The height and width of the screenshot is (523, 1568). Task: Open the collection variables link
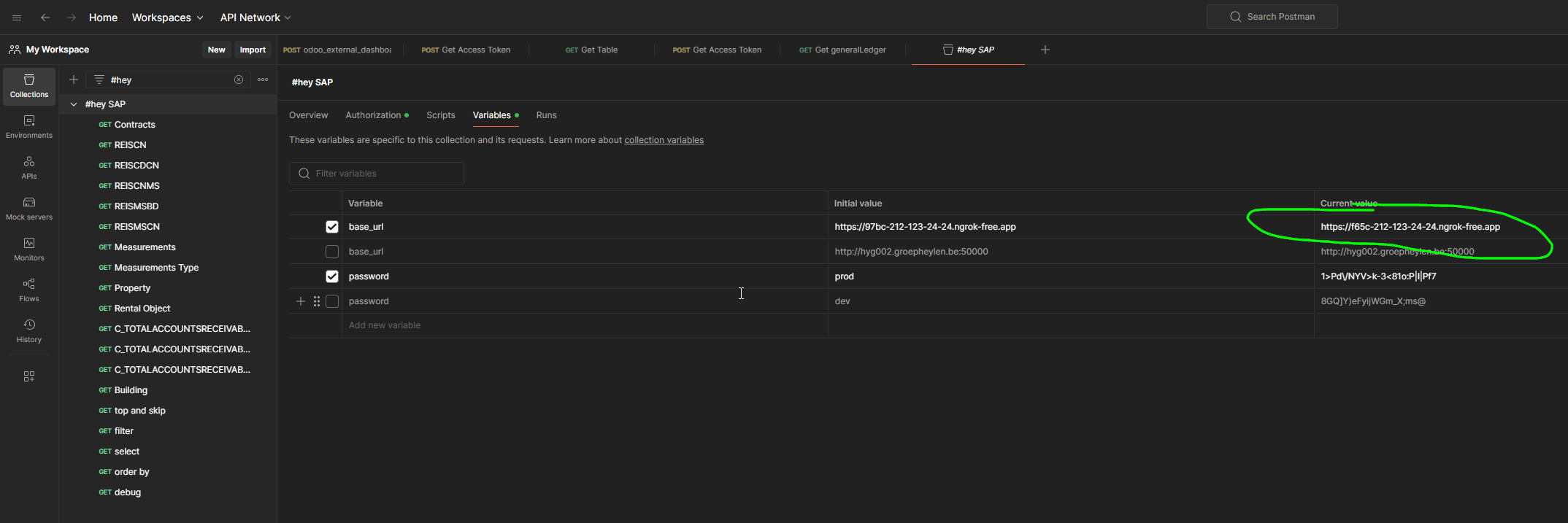click(x=664, y=140)
